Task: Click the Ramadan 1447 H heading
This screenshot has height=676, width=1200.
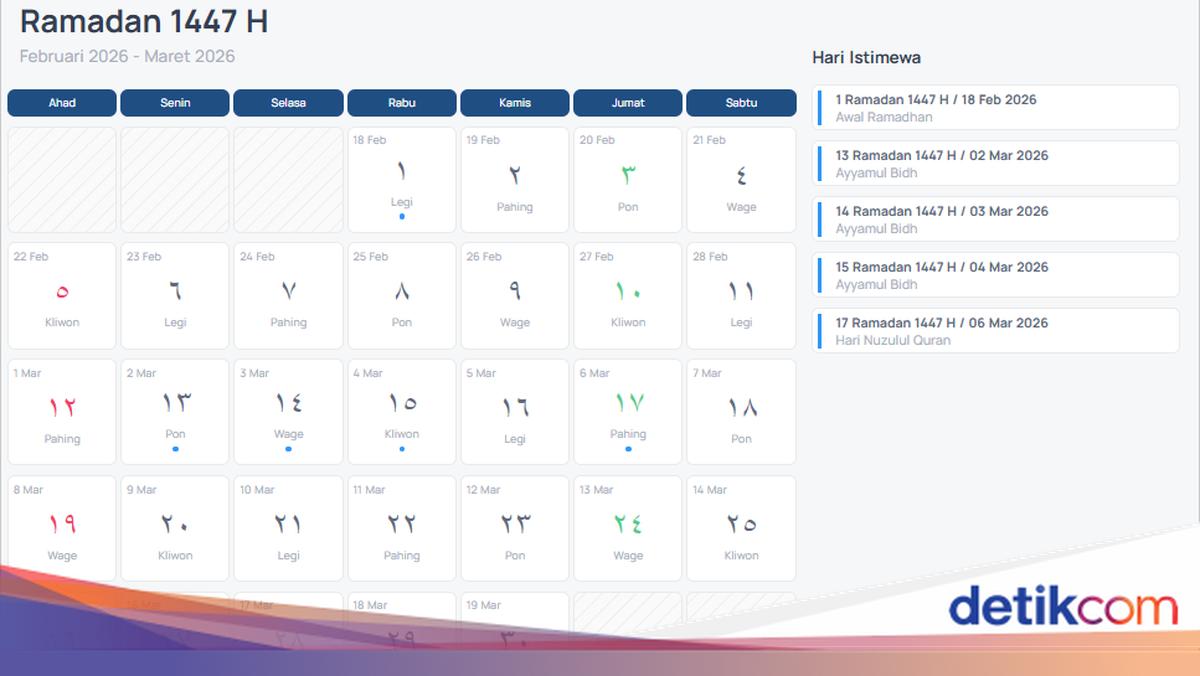Action: 144,21
